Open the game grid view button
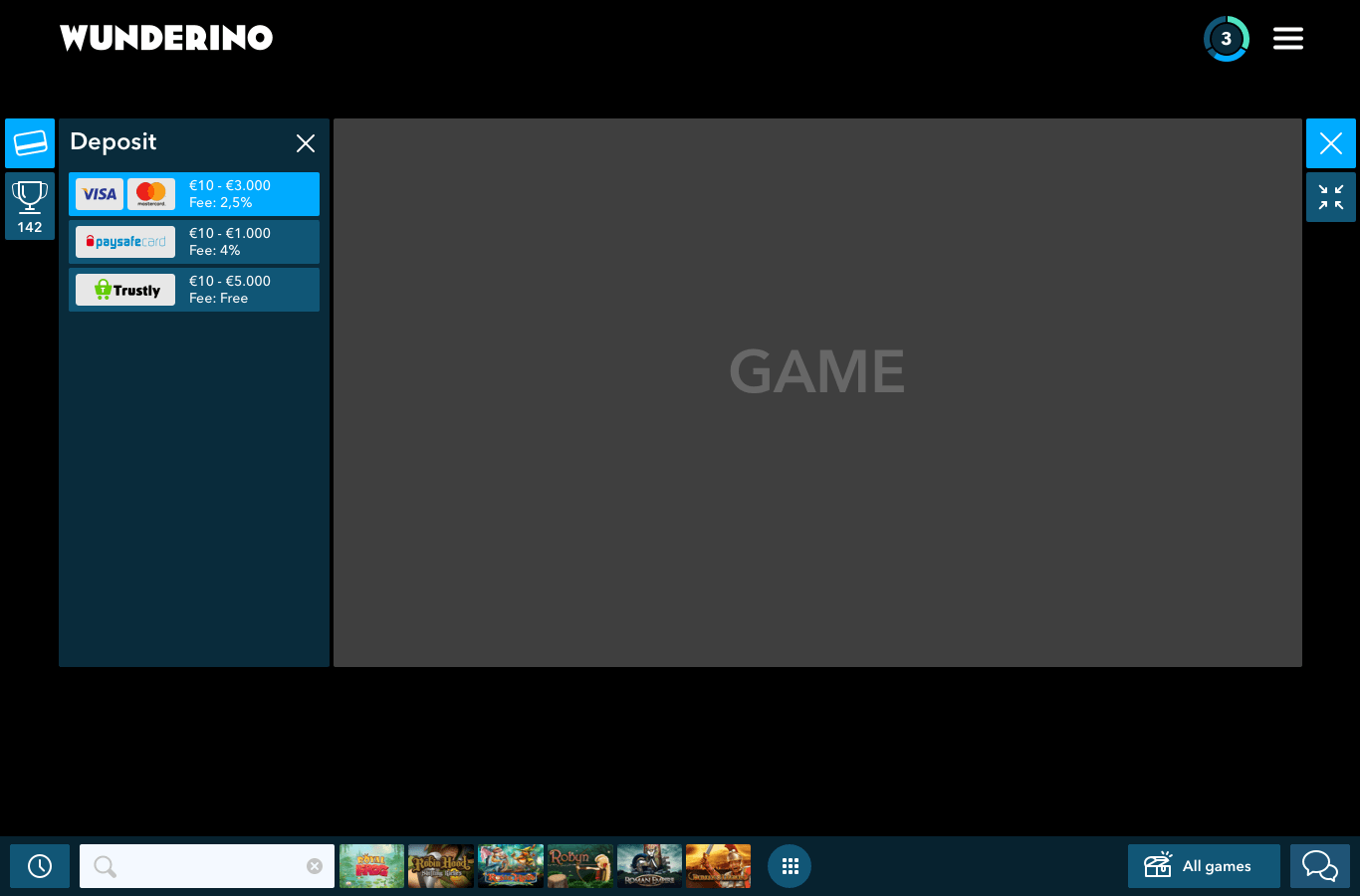 [790, 866]
